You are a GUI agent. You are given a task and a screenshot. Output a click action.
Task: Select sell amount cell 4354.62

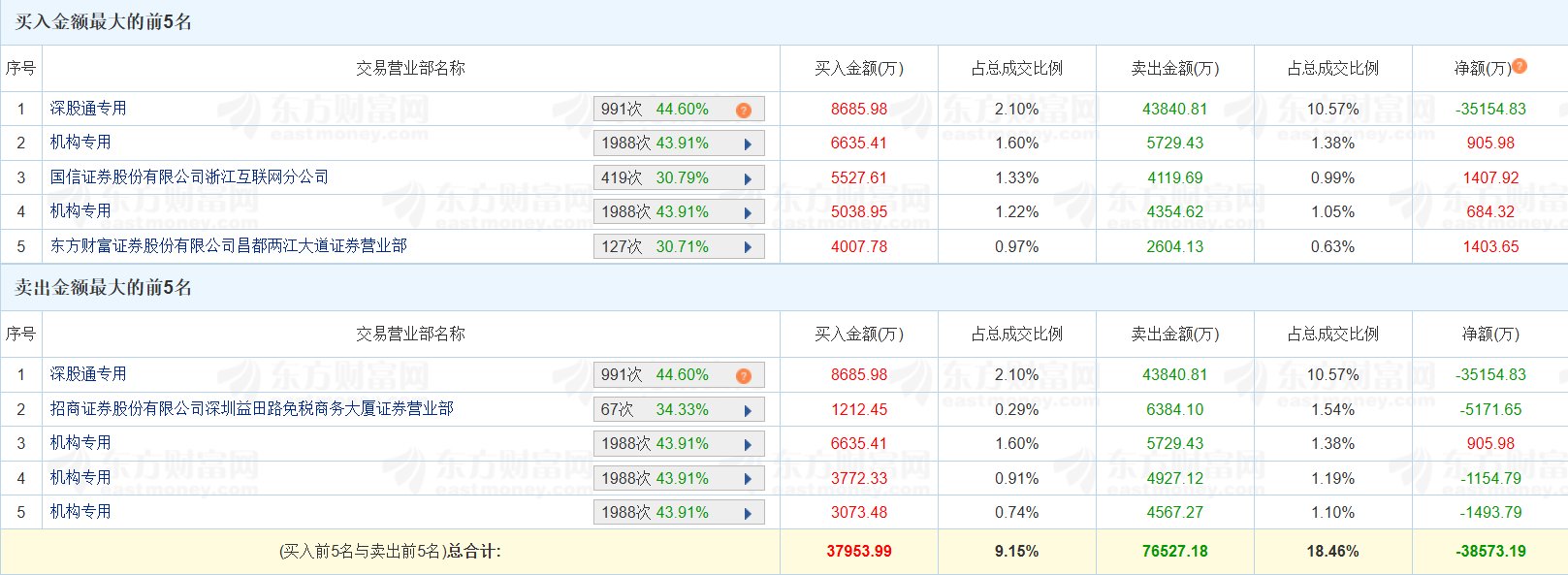(x=1175, y=211)
